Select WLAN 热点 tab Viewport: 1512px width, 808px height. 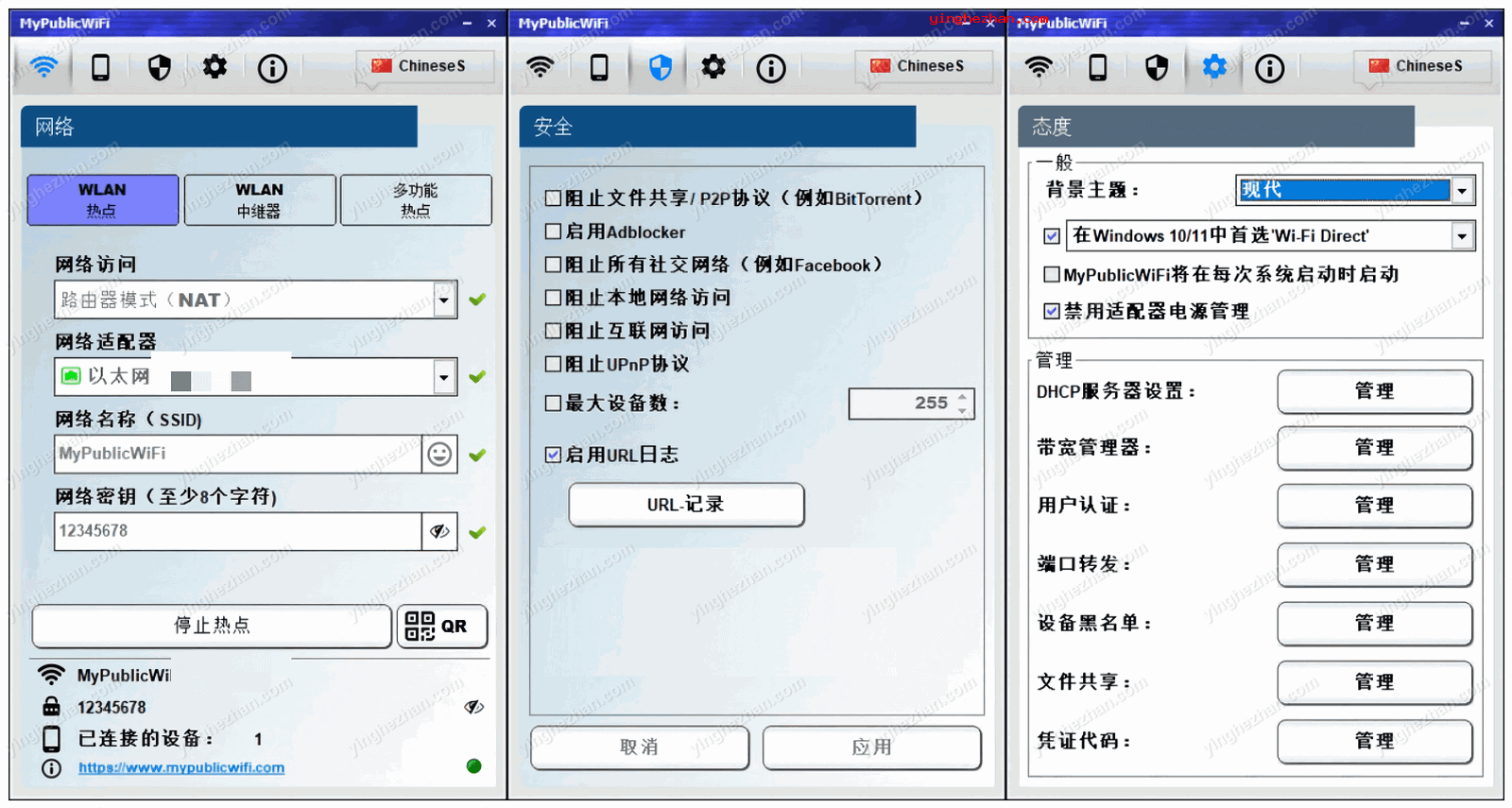point(103,200)
